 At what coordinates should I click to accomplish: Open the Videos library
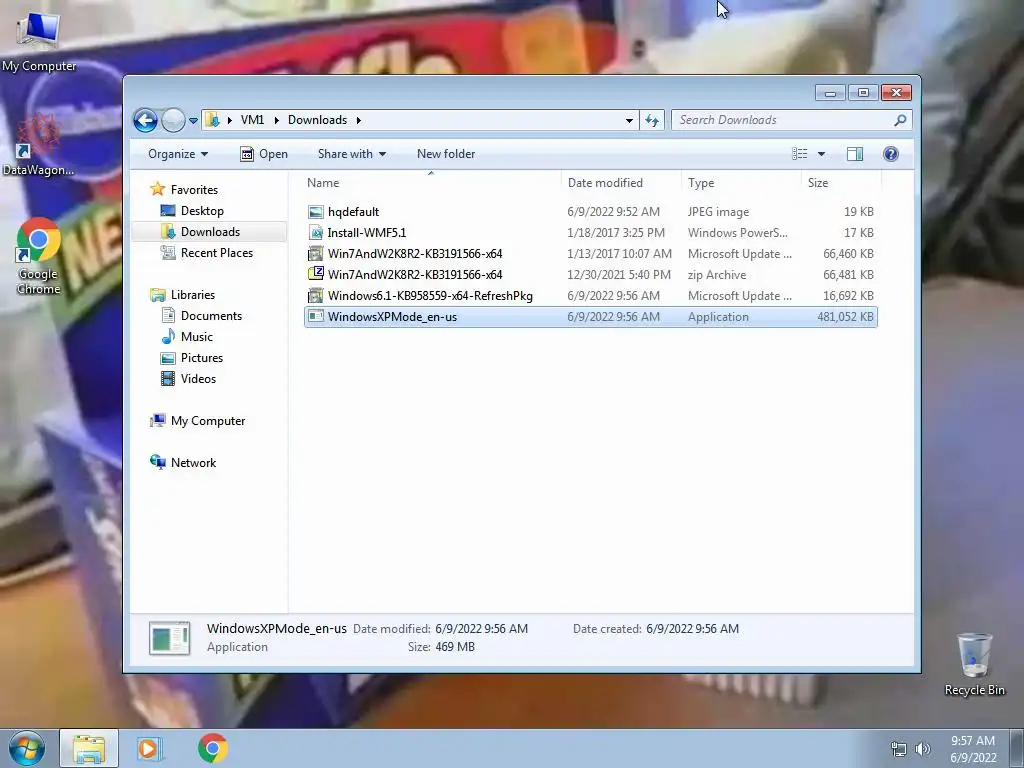[x=198, y=379]
